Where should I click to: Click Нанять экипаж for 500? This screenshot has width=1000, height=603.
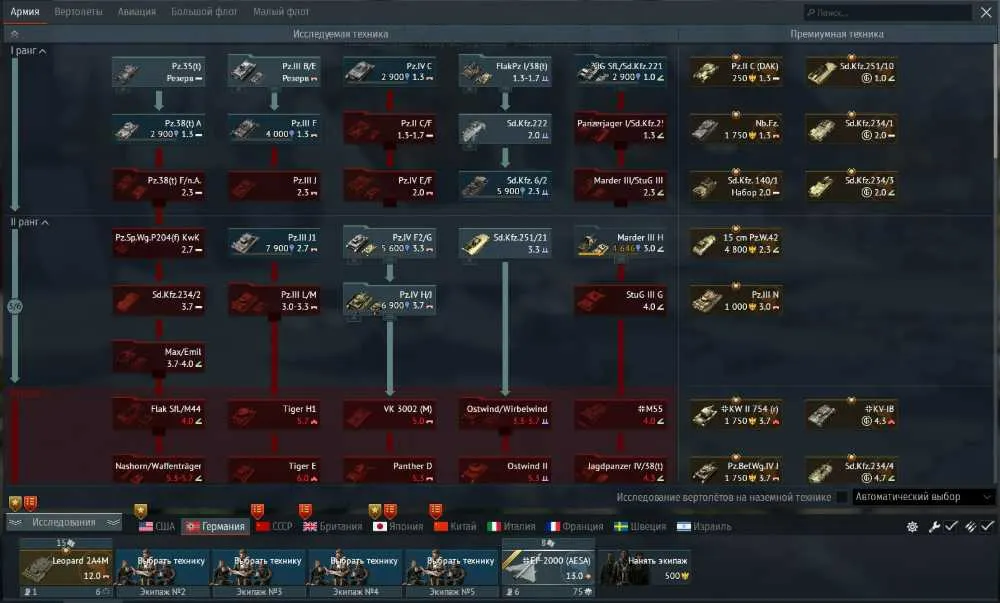pyautogui.click(x=645, y=567)
